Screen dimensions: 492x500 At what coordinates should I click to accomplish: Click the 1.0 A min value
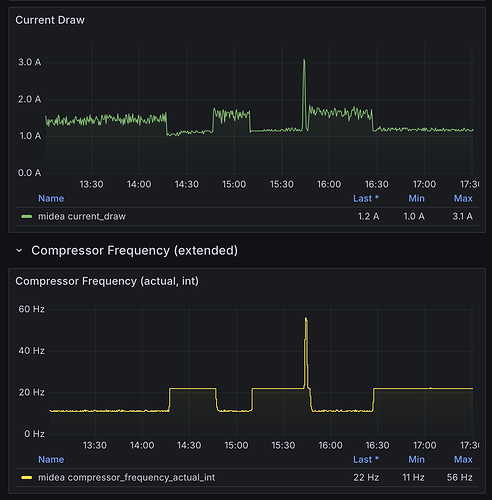(414, 216)
